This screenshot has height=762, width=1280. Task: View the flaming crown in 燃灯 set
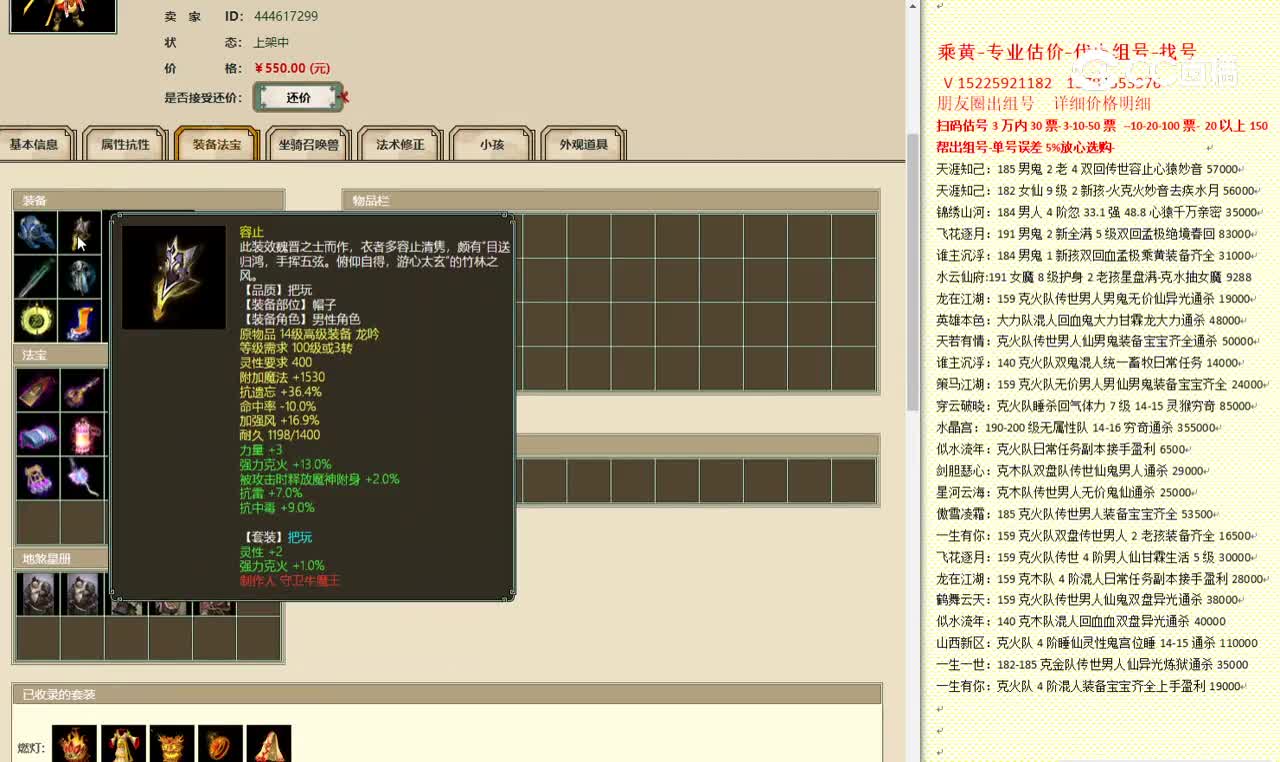74,745
